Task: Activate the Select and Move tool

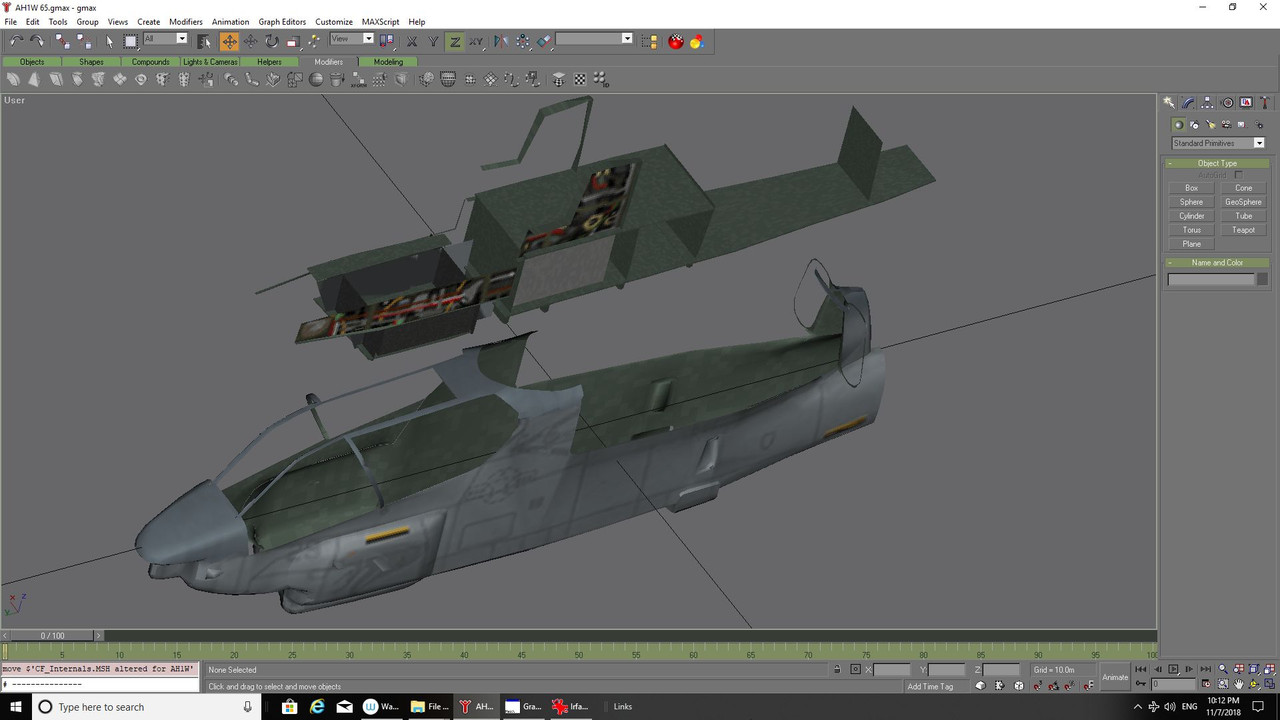Action: pos(230,41)
